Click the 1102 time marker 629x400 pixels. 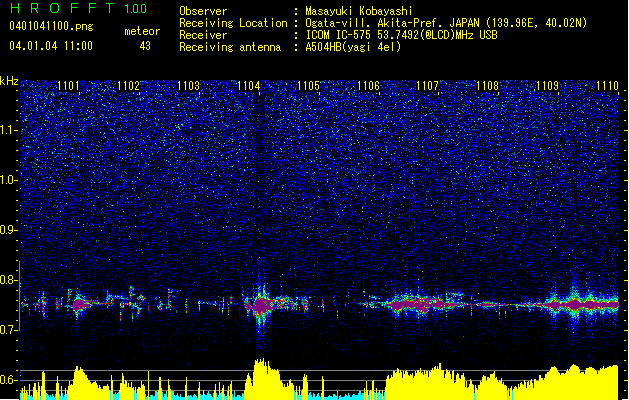(x=128, y=85)
